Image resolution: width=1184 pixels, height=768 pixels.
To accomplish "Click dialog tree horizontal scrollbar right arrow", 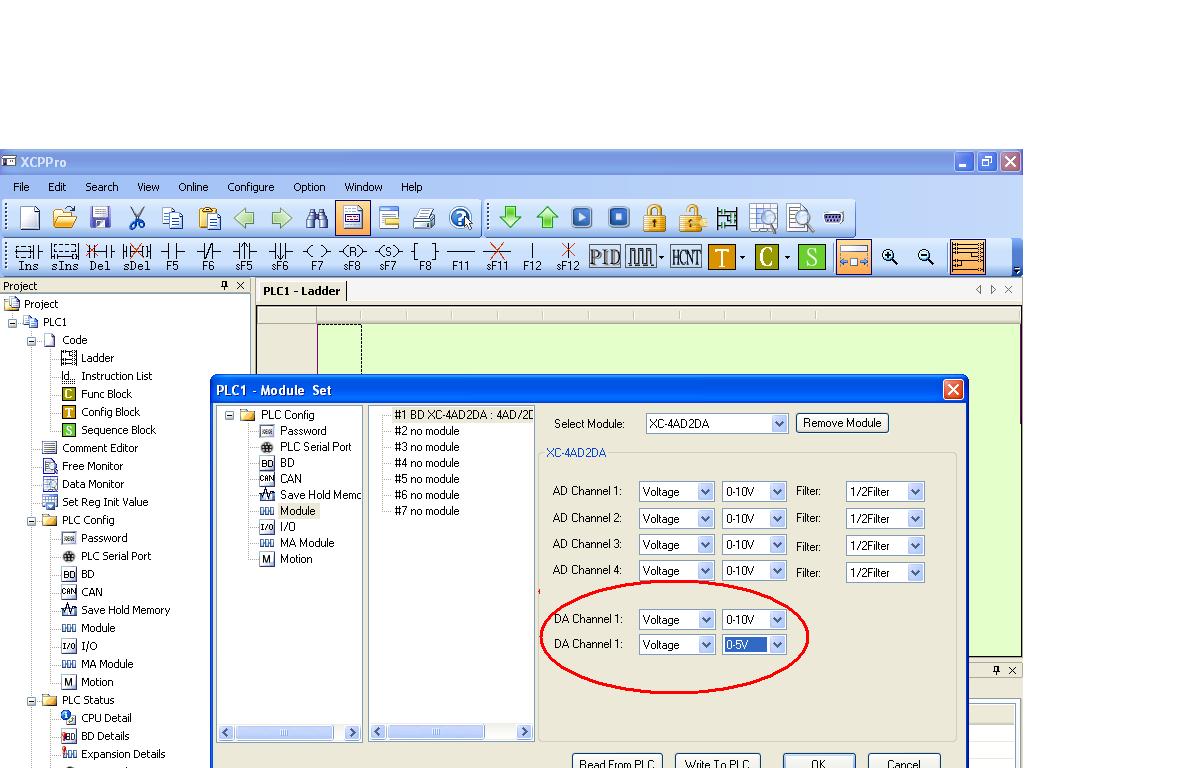I will point(352,733).
